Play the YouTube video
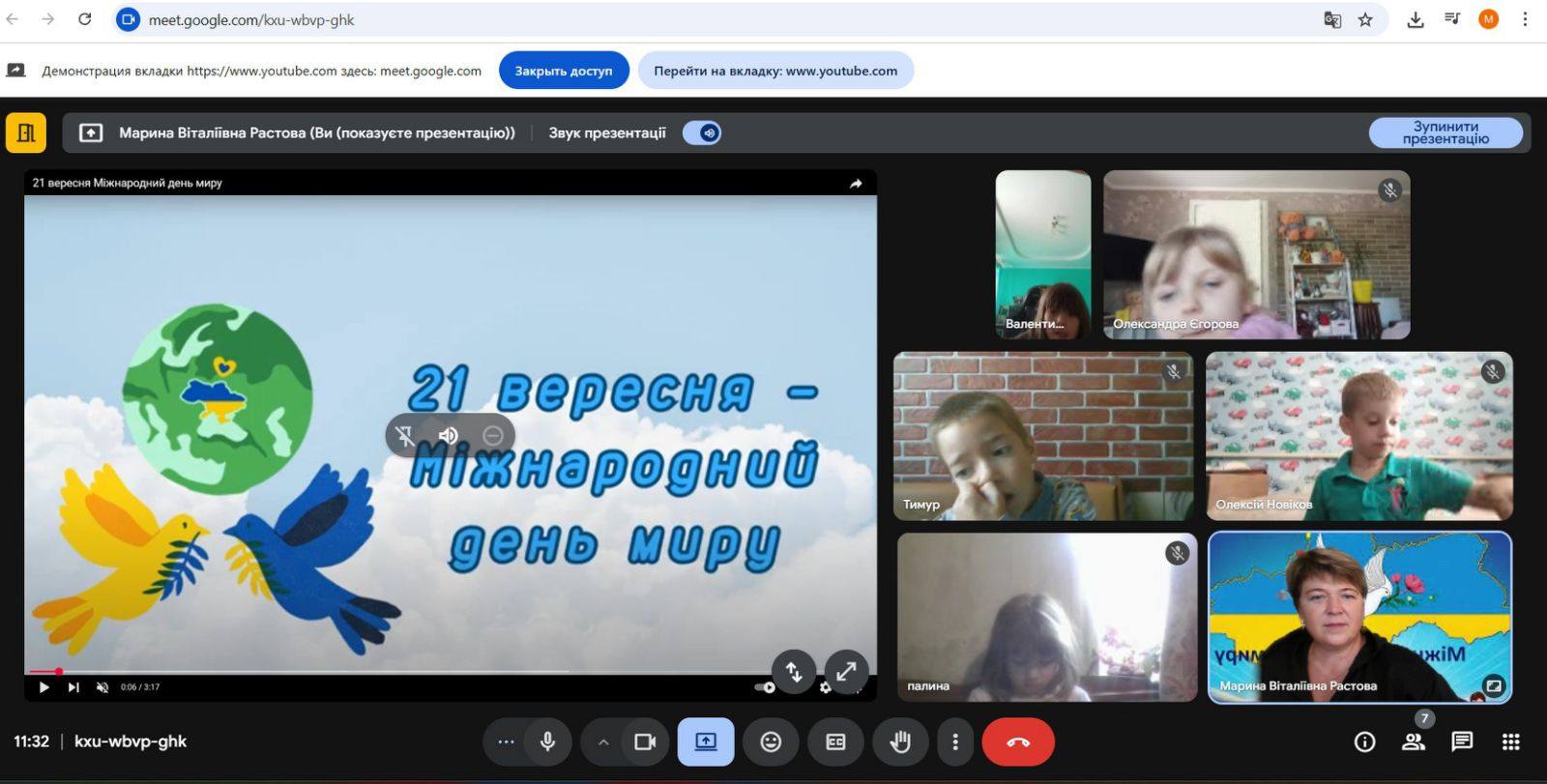Screen dimensions: 1547x784 pos(44,687)
